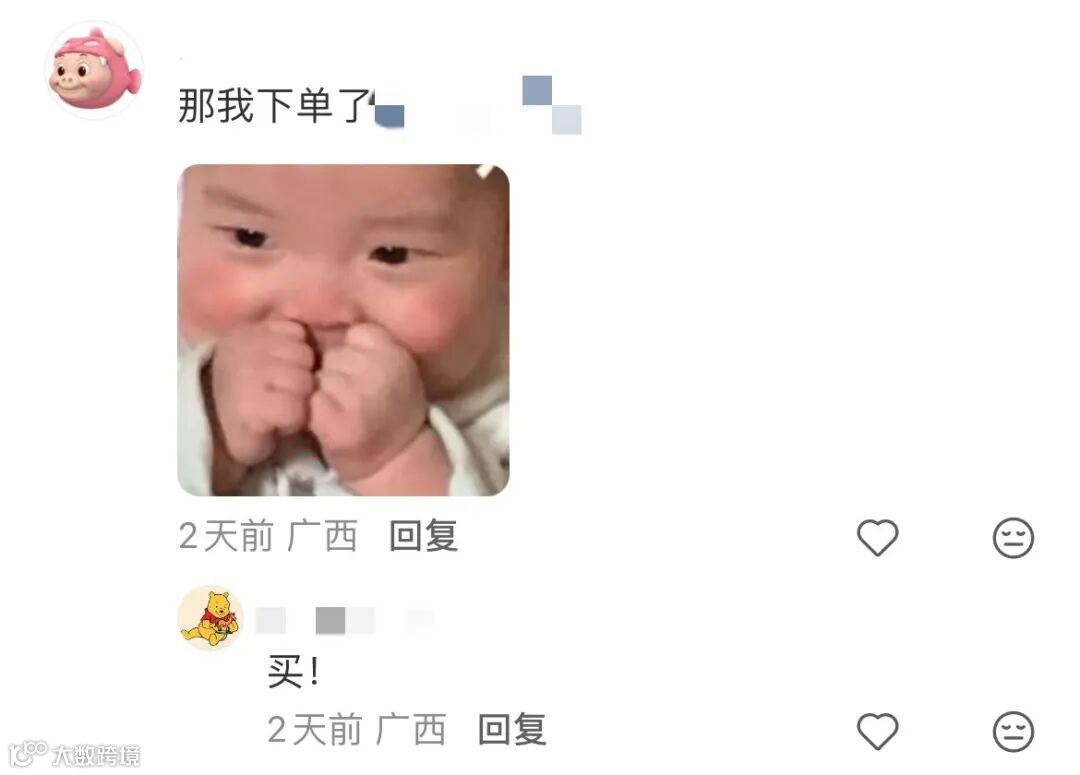Open the pink pig avatar profile
Screen dimensions: 1080x775
click(94, 69)
